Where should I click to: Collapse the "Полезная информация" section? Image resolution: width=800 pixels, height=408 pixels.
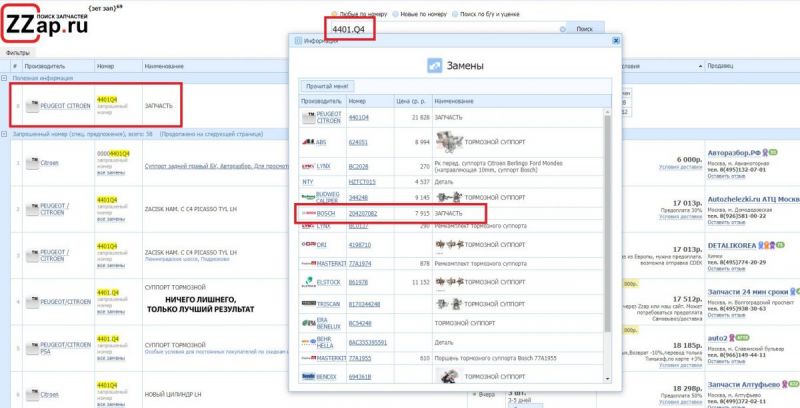click(4, 77)
